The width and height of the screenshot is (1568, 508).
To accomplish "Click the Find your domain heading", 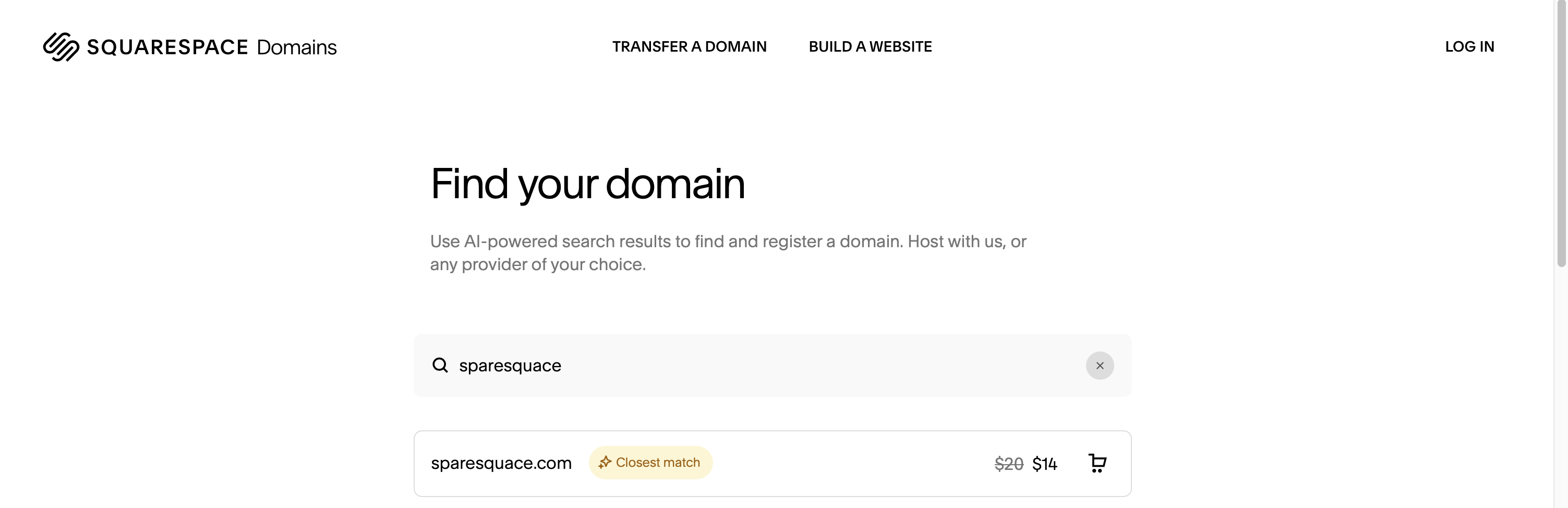I will (587, 184).
